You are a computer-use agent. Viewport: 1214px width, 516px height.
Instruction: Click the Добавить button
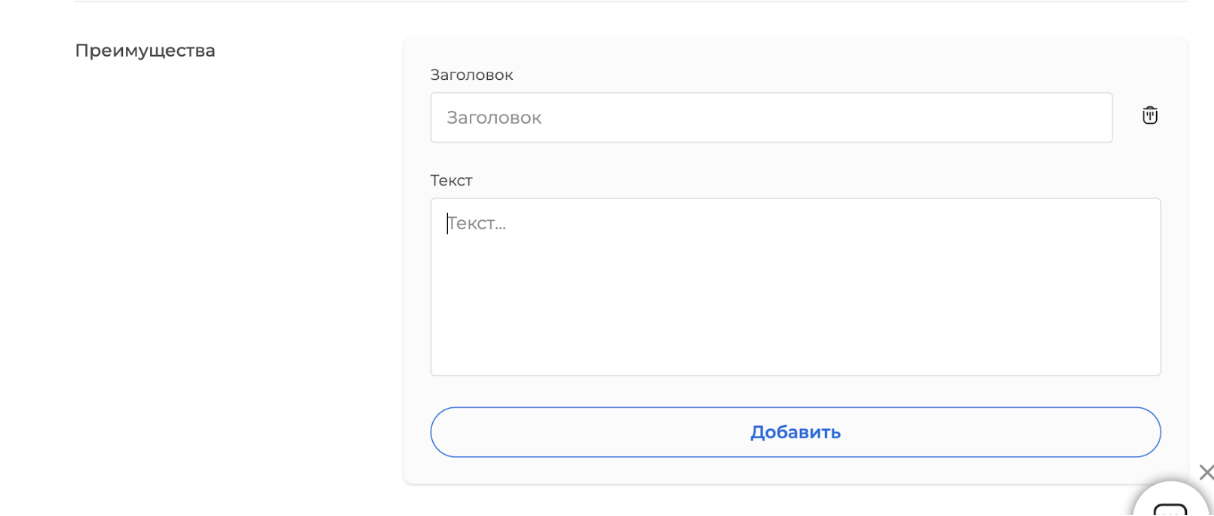click(795, 432)
